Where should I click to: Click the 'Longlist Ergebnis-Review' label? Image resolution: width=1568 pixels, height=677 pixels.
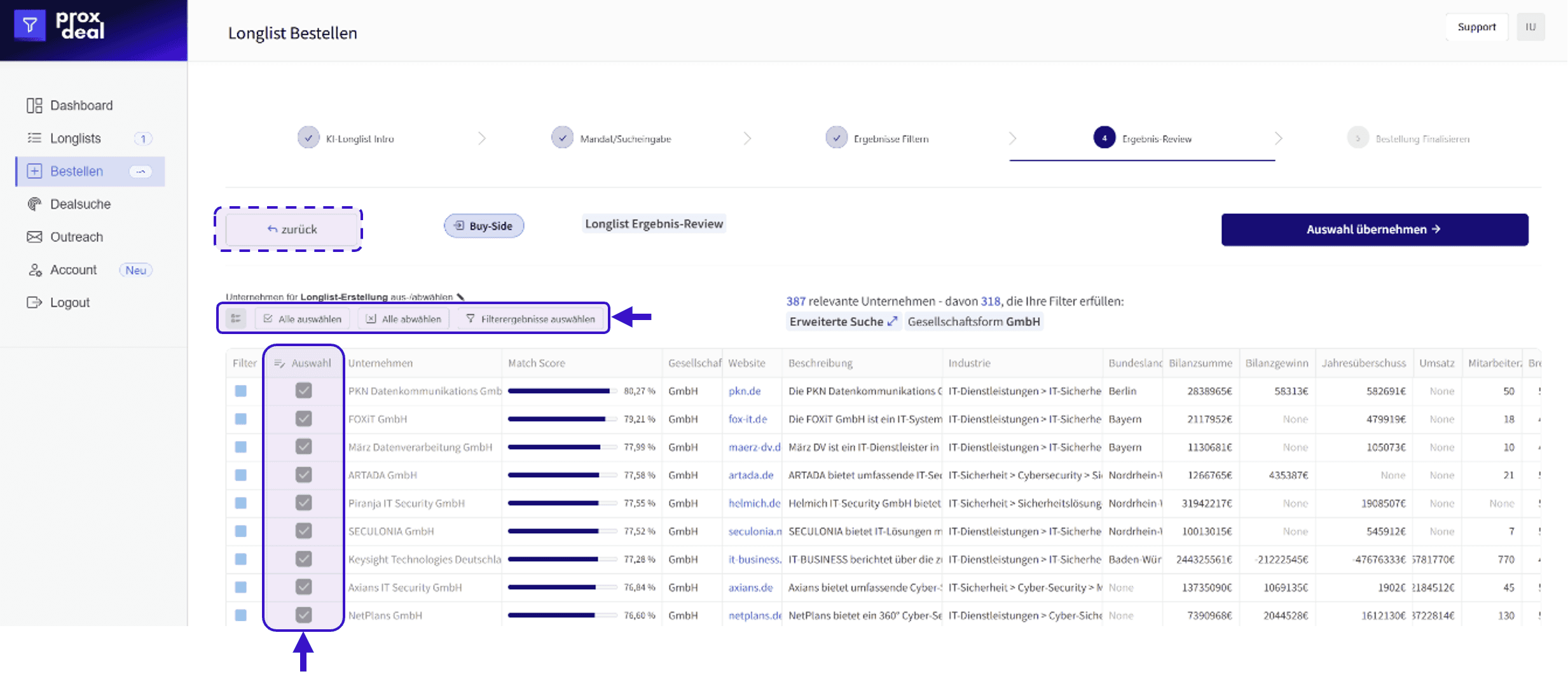pyautogui.click(x=654, y=224)
